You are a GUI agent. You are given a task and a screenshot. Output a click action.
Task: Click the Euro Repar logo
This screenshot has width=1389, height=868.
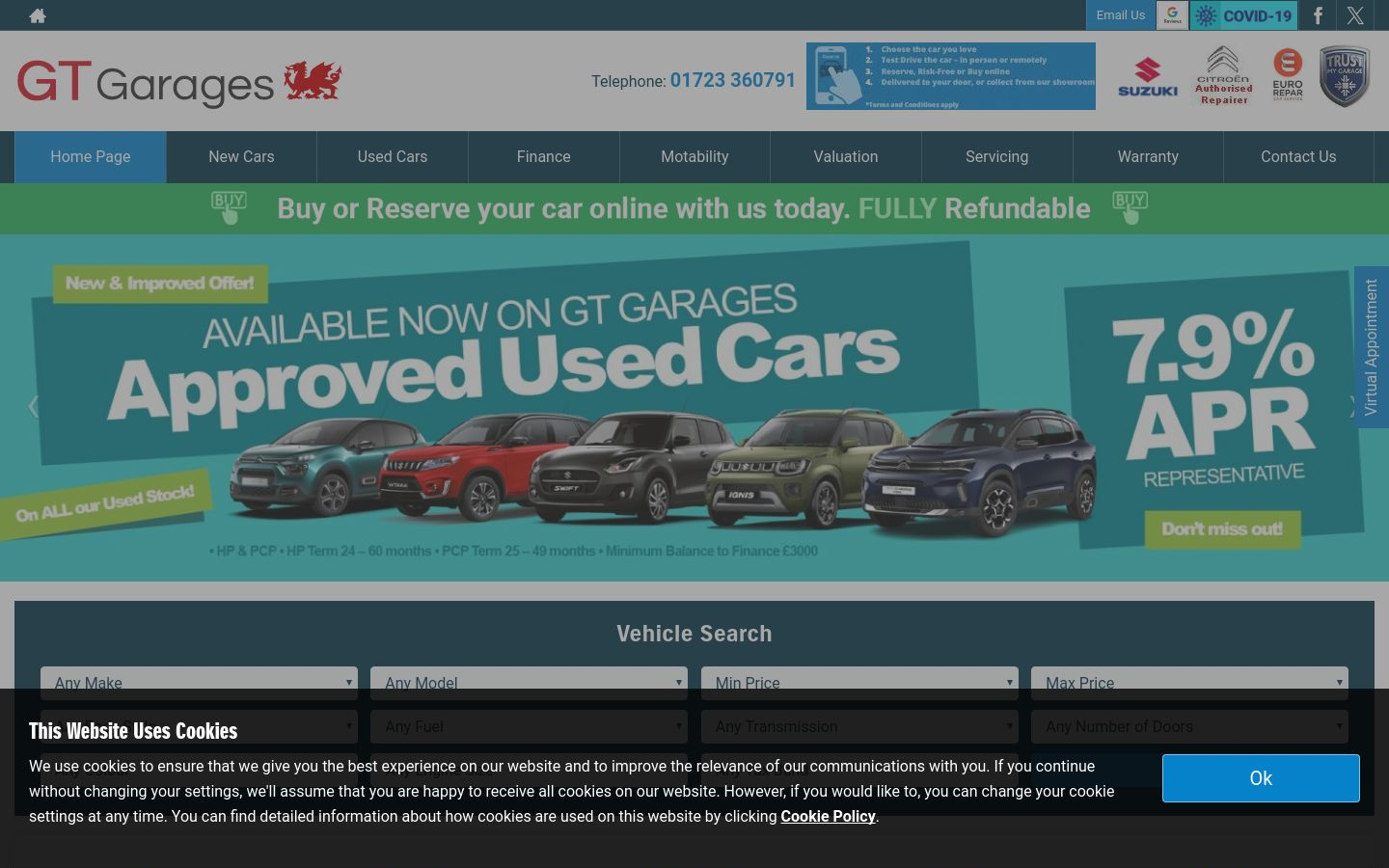(1288, 75)
